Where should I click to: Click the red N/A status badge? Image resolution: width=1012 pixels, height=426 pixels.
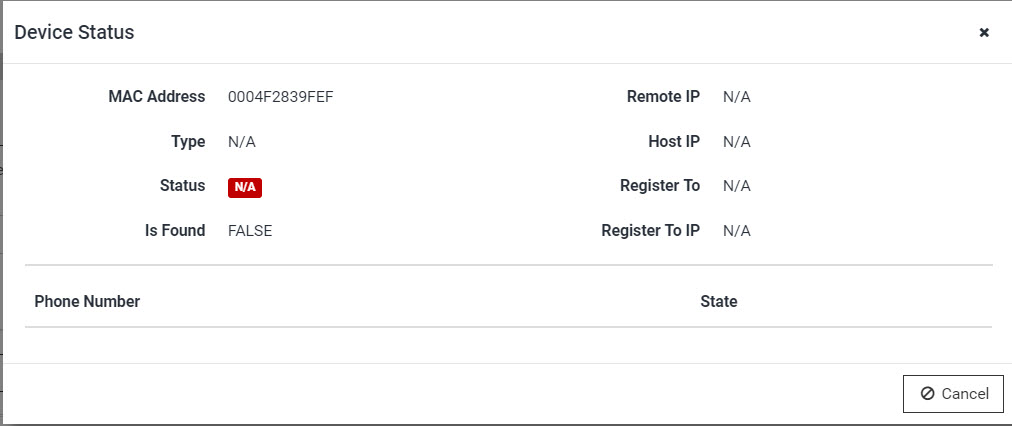(245, 187)
